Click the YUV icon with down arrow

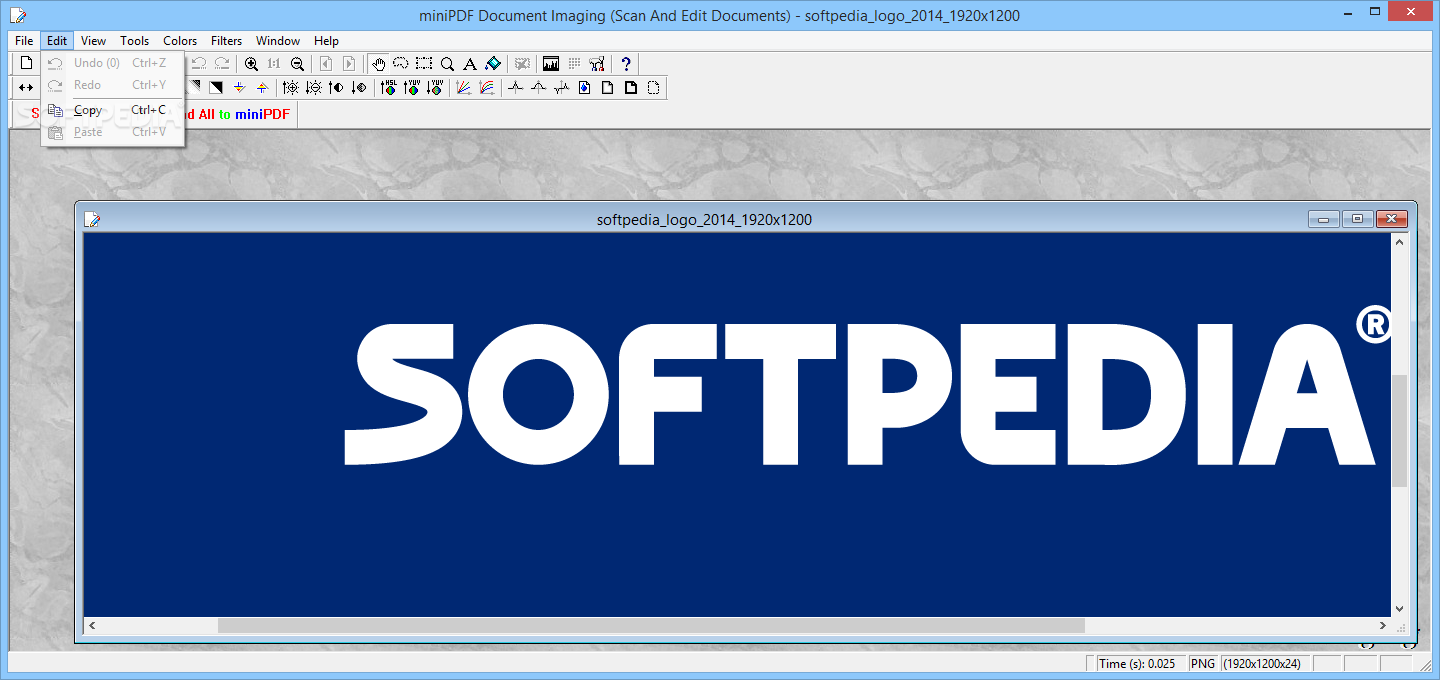click(434, 88)
